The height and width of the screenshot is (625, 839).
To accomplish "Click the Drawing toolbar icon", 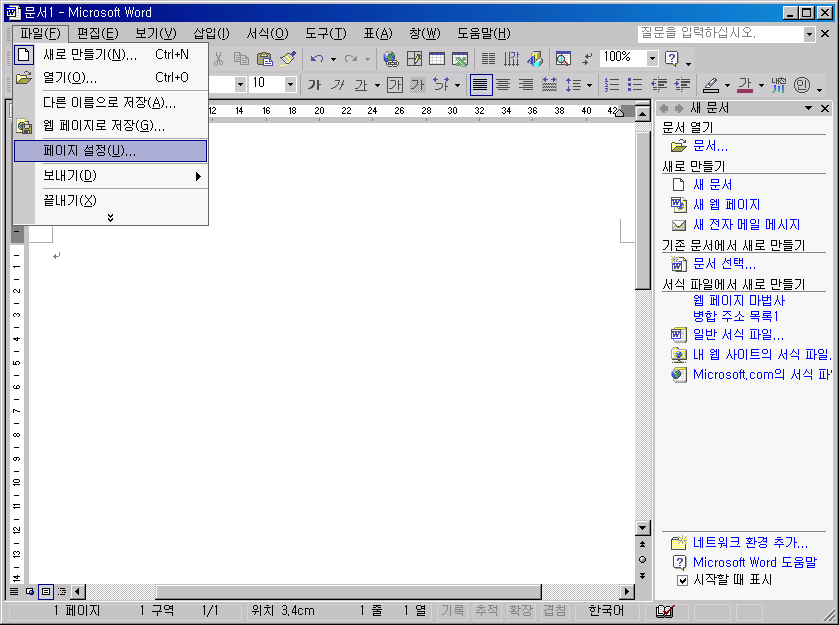I will coord(535,58).
